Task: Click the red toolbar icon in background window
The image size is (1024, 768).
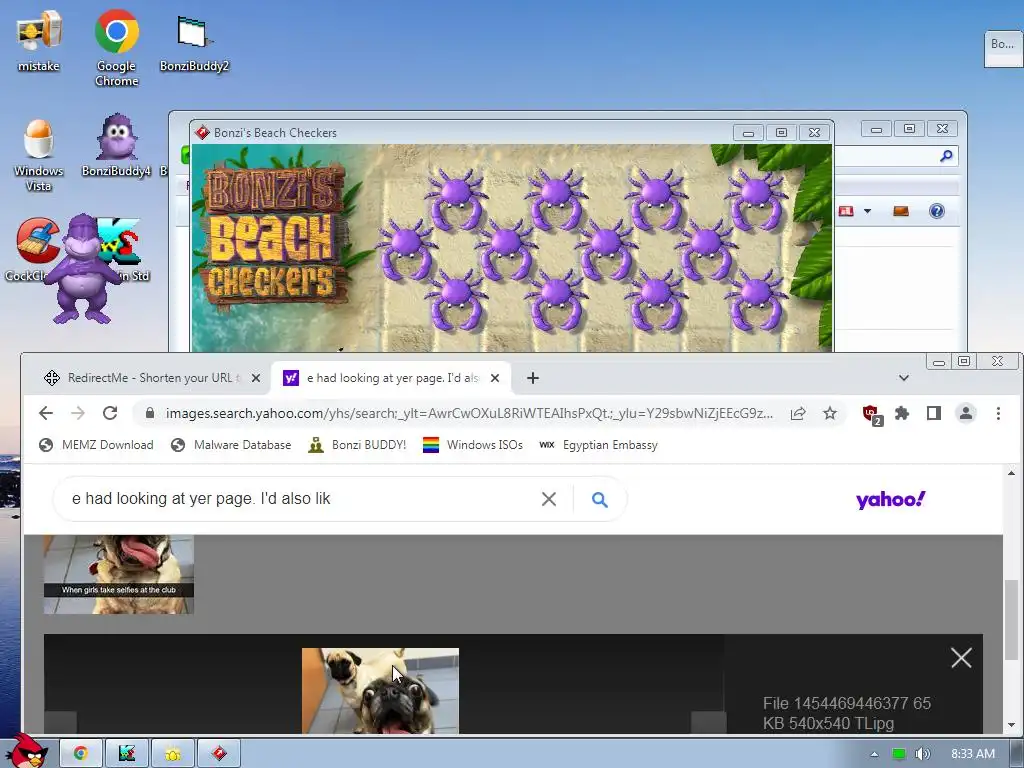Action: click(846, 211)
